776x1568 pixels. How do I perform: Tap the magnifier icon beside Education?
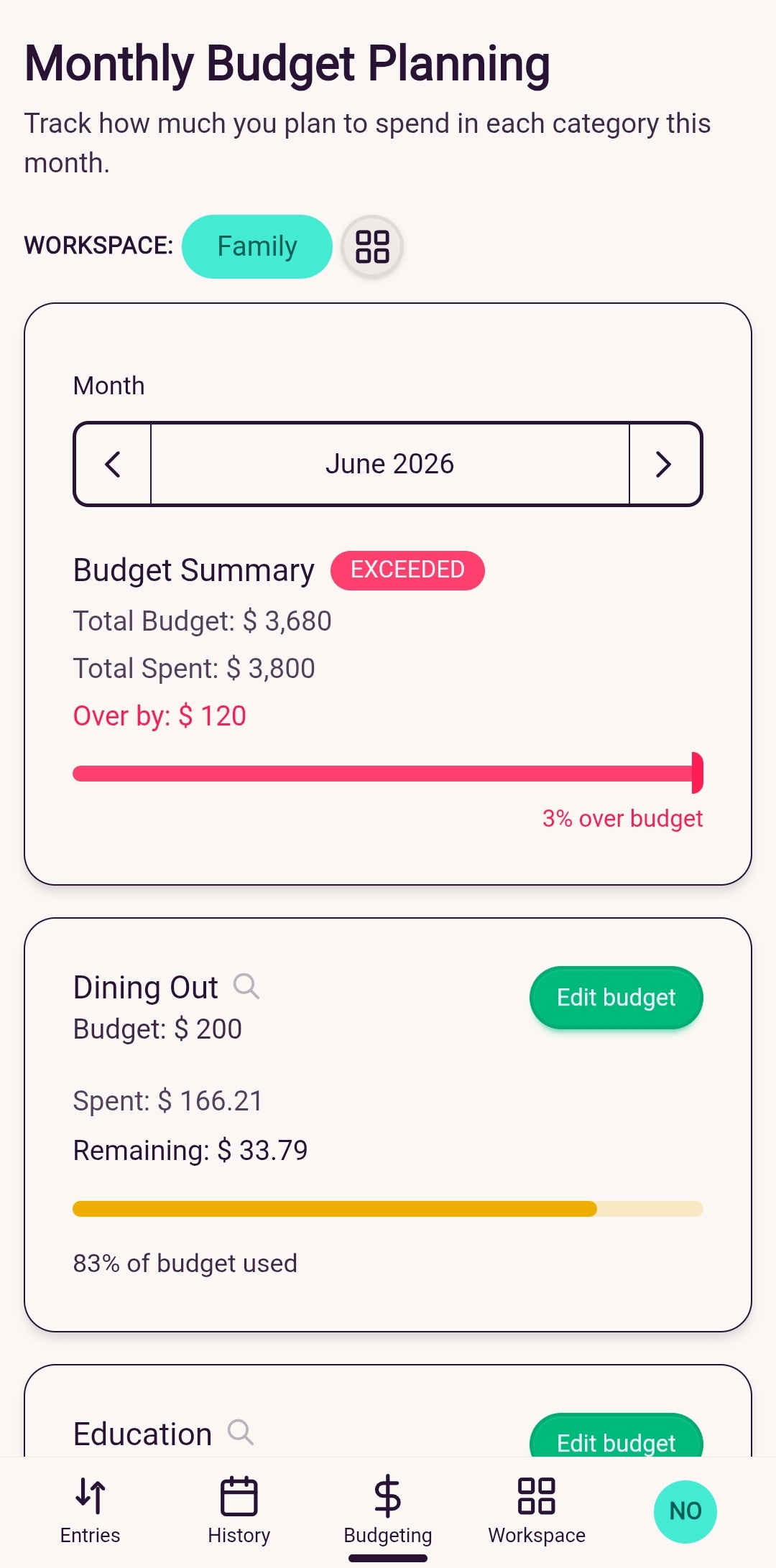(x=241, y=1432)
